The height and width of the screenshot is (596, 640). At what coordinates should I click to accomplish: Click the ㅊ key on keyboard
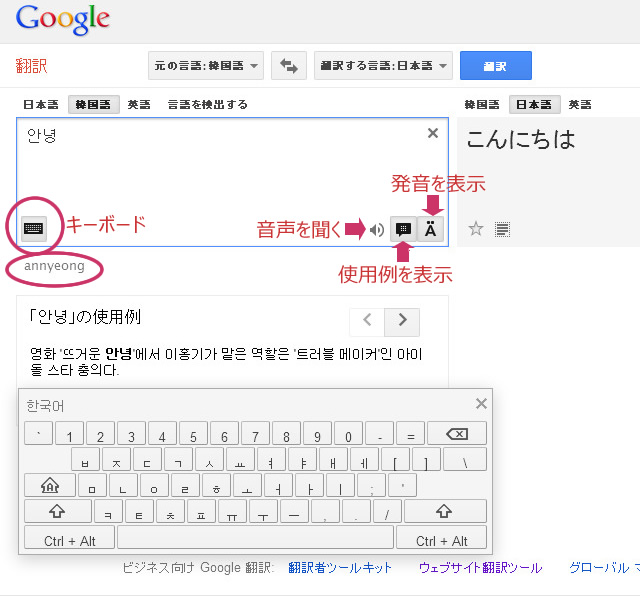[170, 511]
